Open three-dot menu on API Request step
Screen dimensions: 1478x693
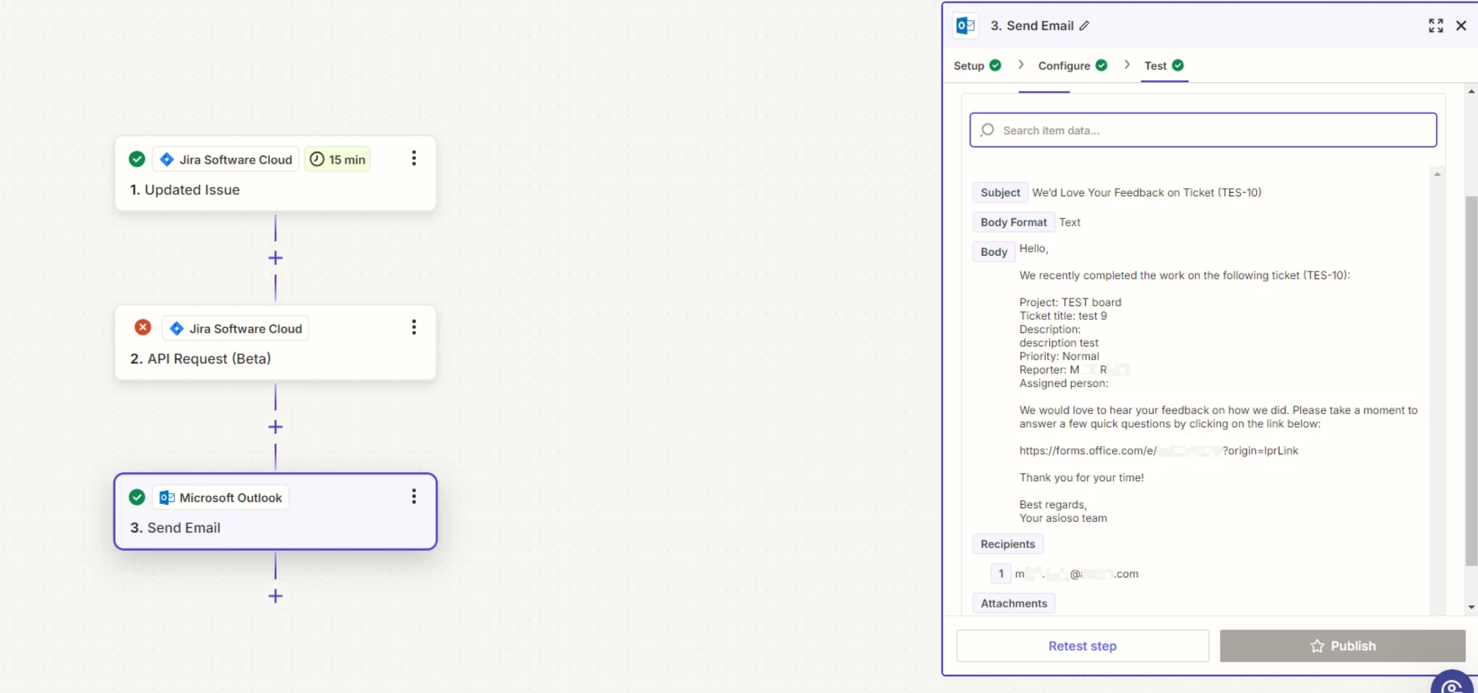(x=414, y=328)
